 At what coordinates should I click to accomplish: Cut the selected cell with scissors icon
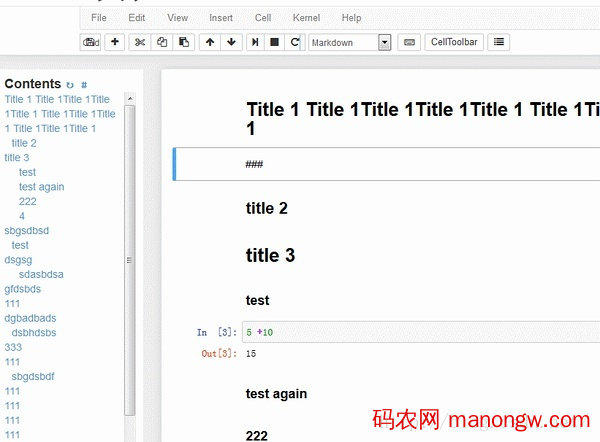[140, 42]
